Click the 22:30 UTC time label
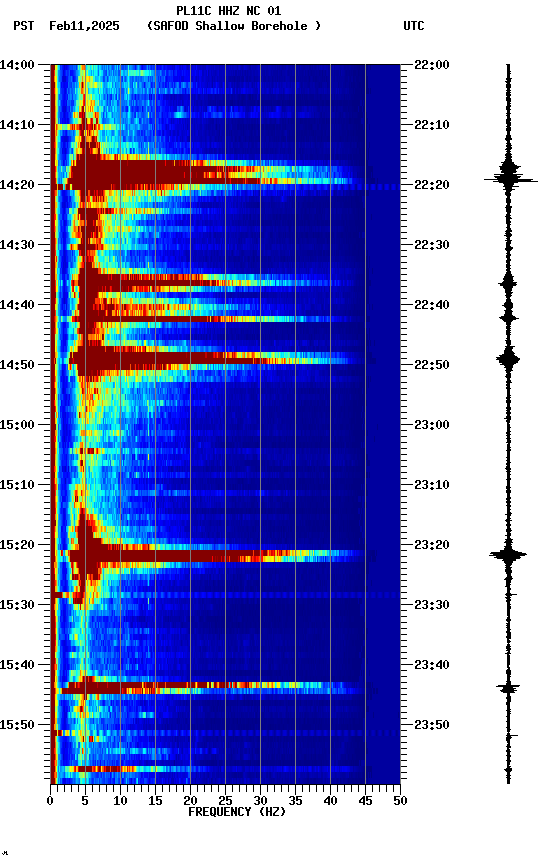Screen dimensions: 552x864 [432, 245]
